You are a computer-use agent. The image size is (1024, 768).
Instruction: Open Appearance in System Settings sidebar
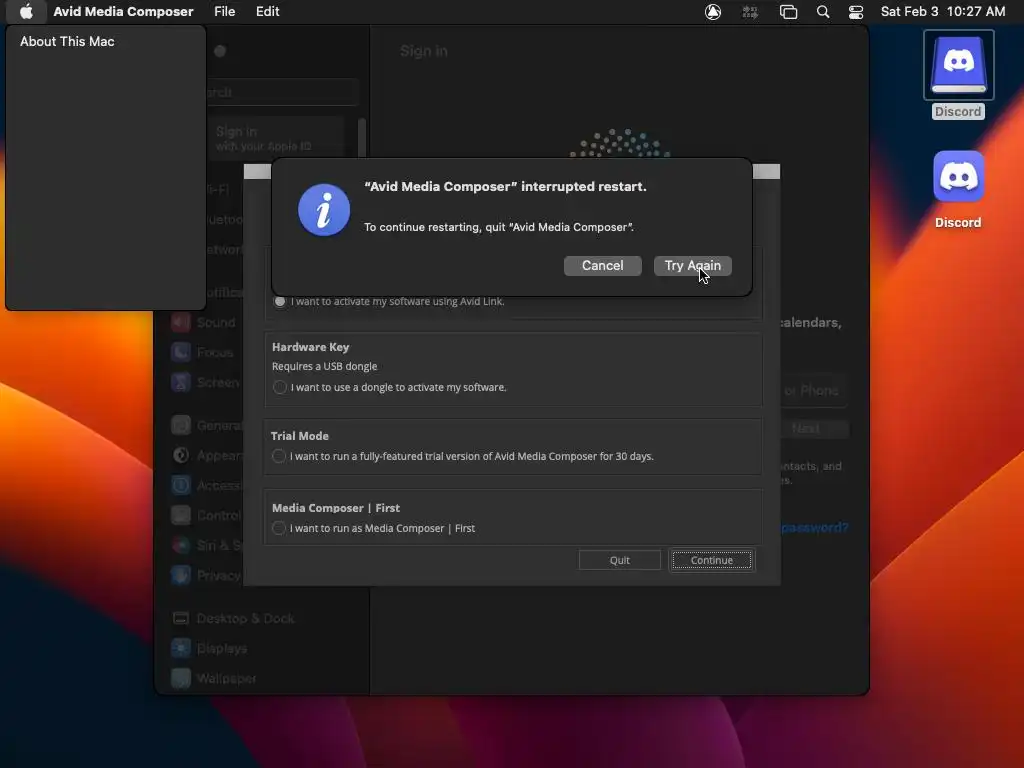tap(207, 455)
